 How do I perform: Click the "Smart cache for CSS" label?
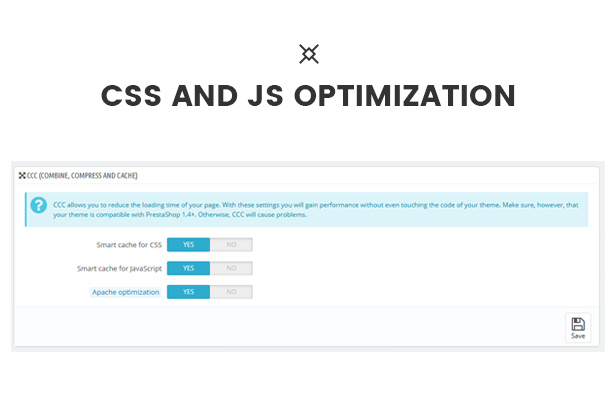(x=122, y=244)
